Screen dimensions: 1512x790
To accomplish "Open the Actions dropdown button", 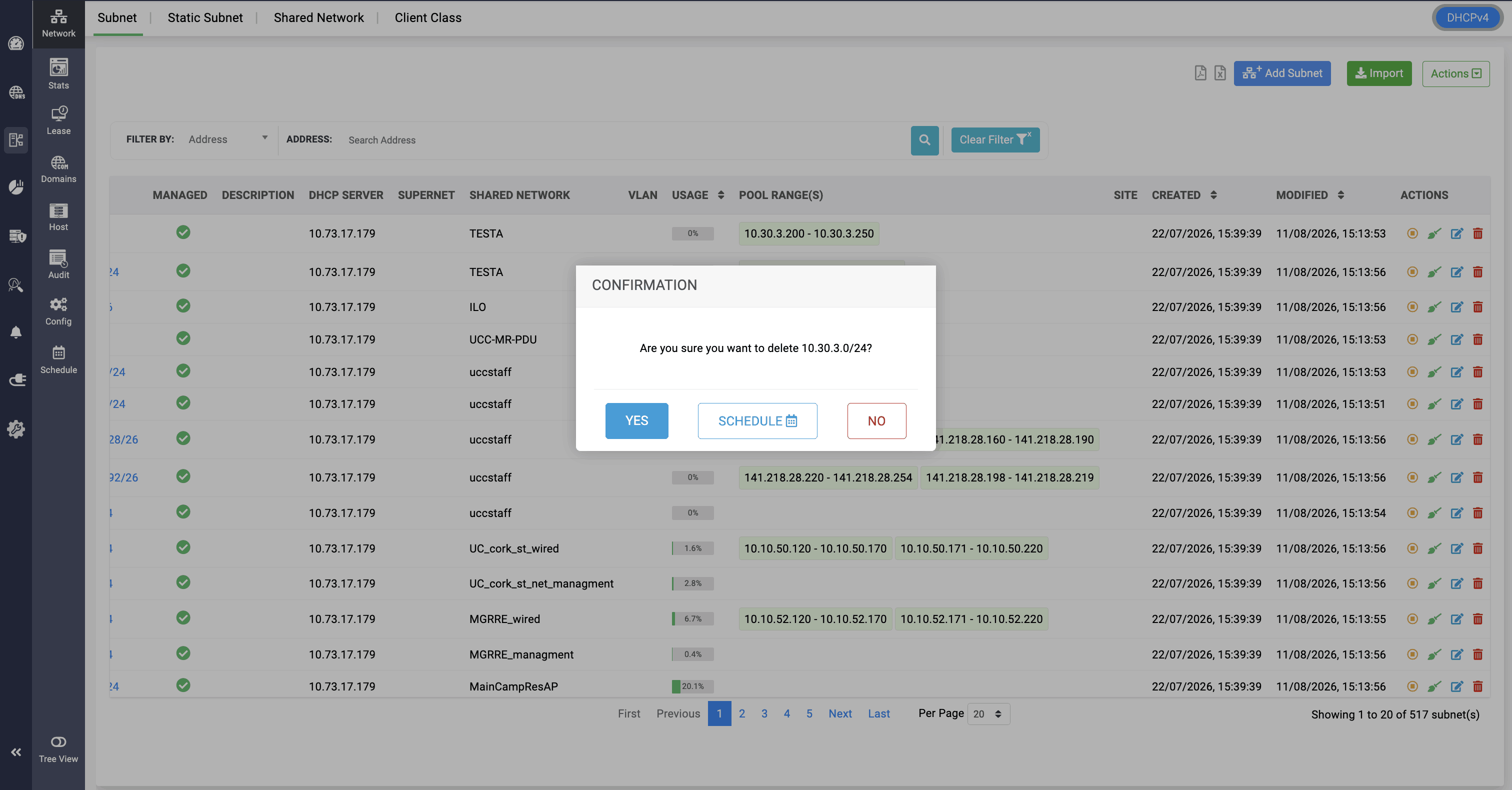I will pyautogui.click(x=1455, y=73).
